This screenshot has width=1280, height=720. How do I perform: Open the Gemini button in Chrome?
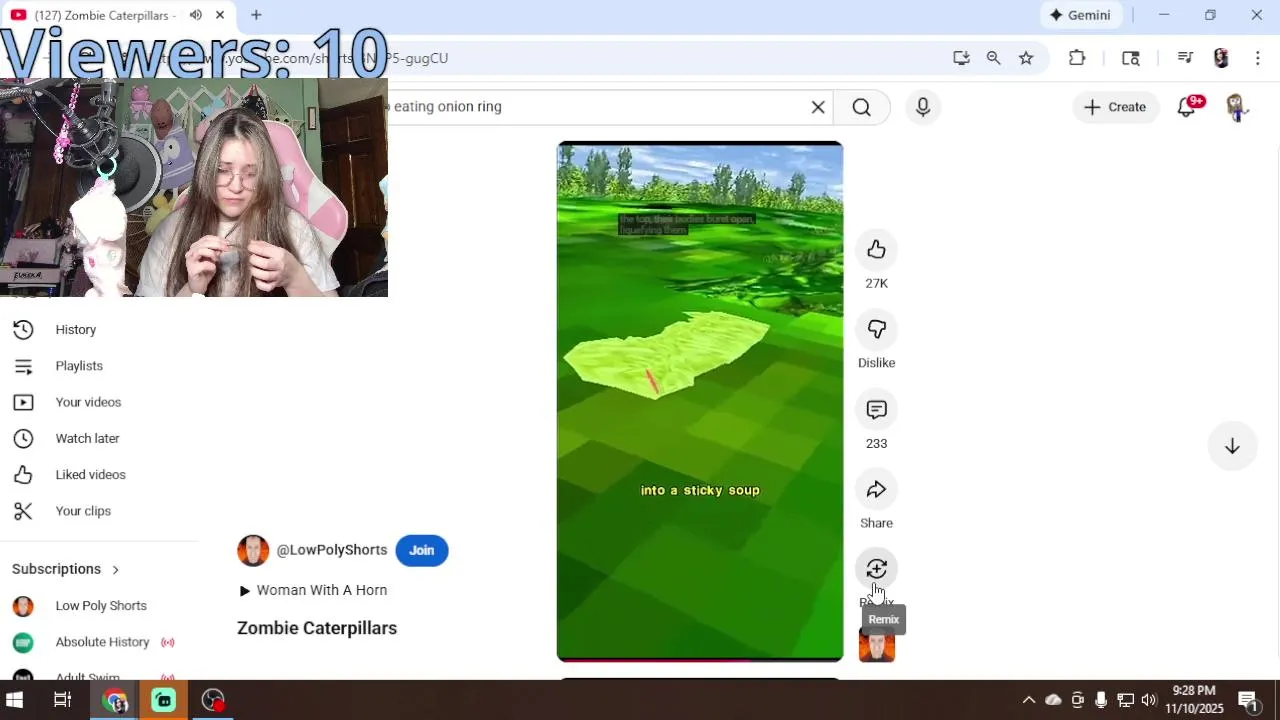pyautogui.click(x=1080, y=15)
